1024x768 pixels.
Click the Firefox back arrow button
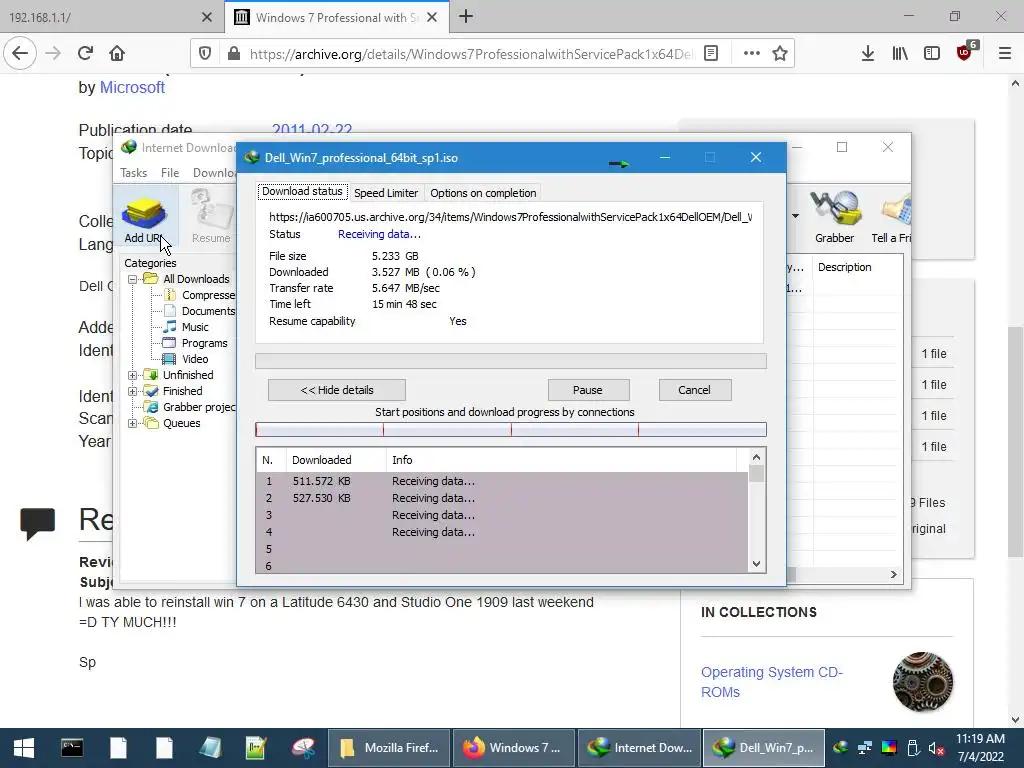point(20,54)
